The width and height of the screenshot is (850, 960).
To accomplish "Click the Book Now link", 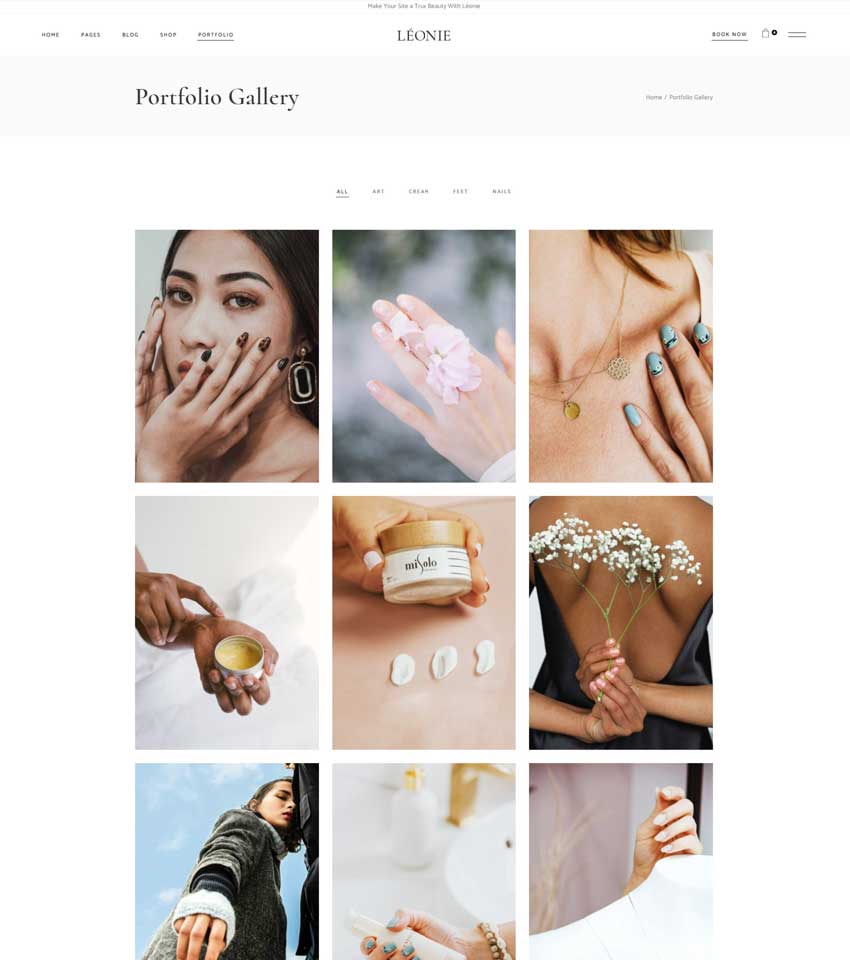I will (x=729, y=34).
